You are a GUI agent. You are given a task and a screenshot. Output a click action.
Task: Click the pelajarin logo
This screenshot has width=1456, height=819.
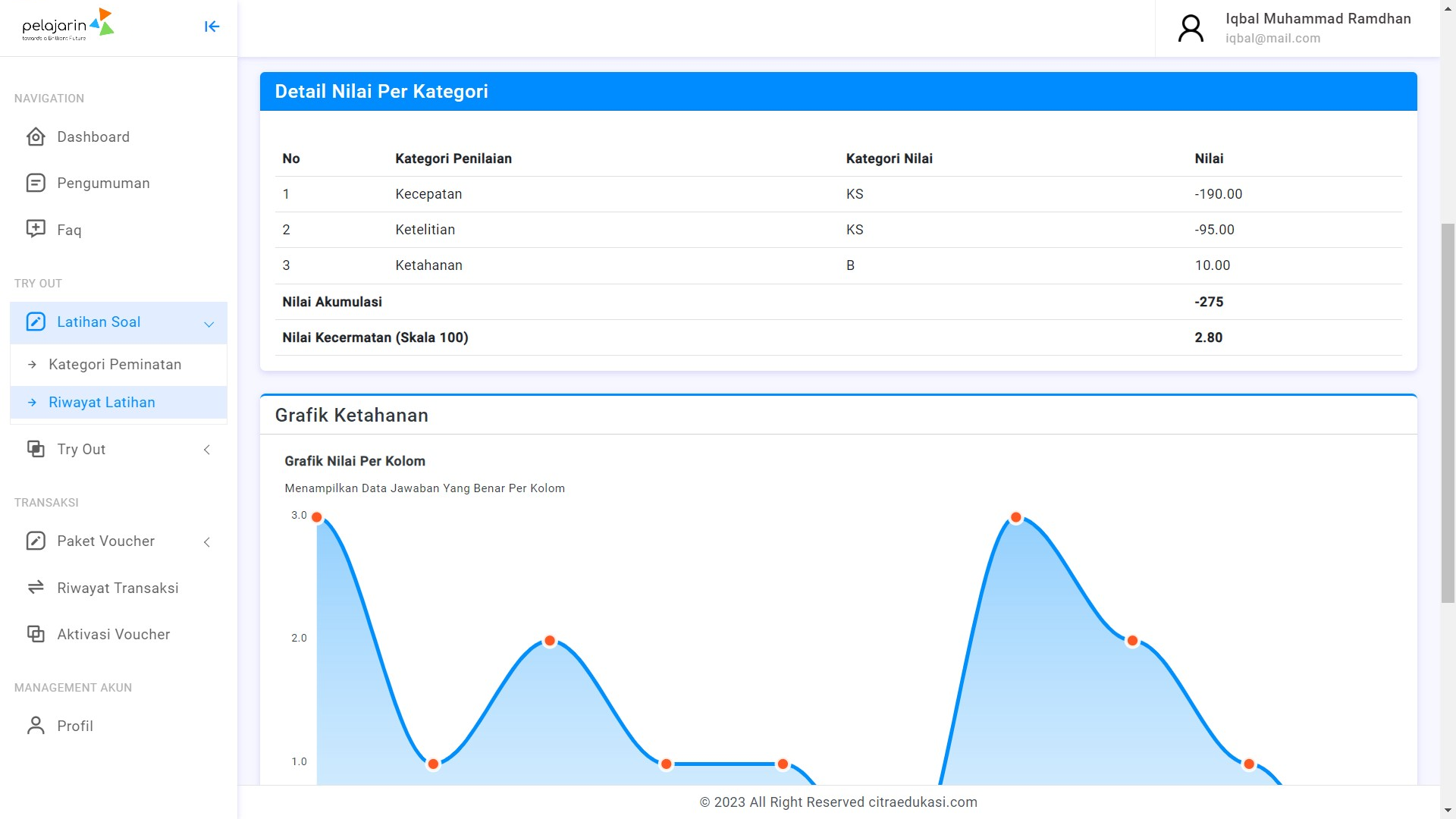coord(67,25)
